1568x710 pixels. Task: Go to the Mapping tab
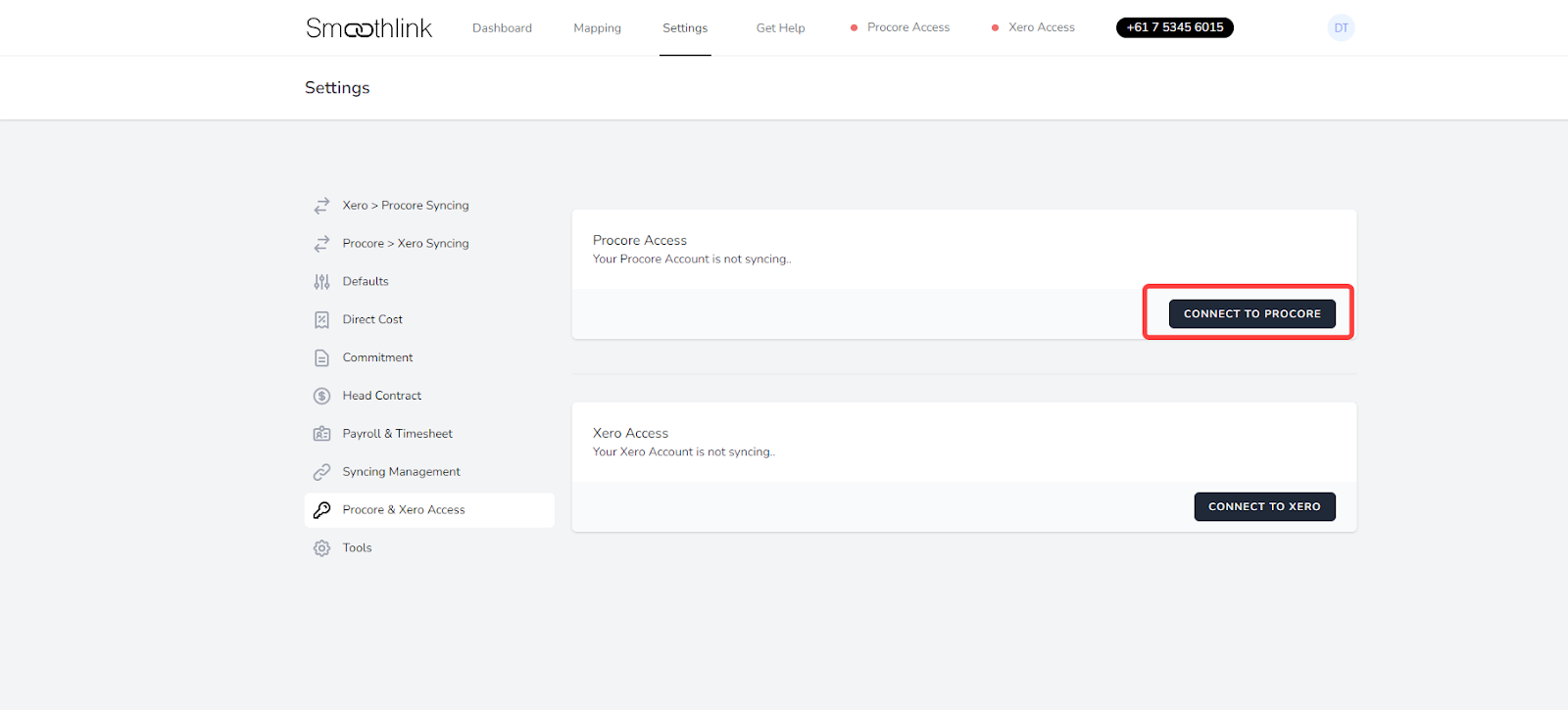(x=597, y=27)
